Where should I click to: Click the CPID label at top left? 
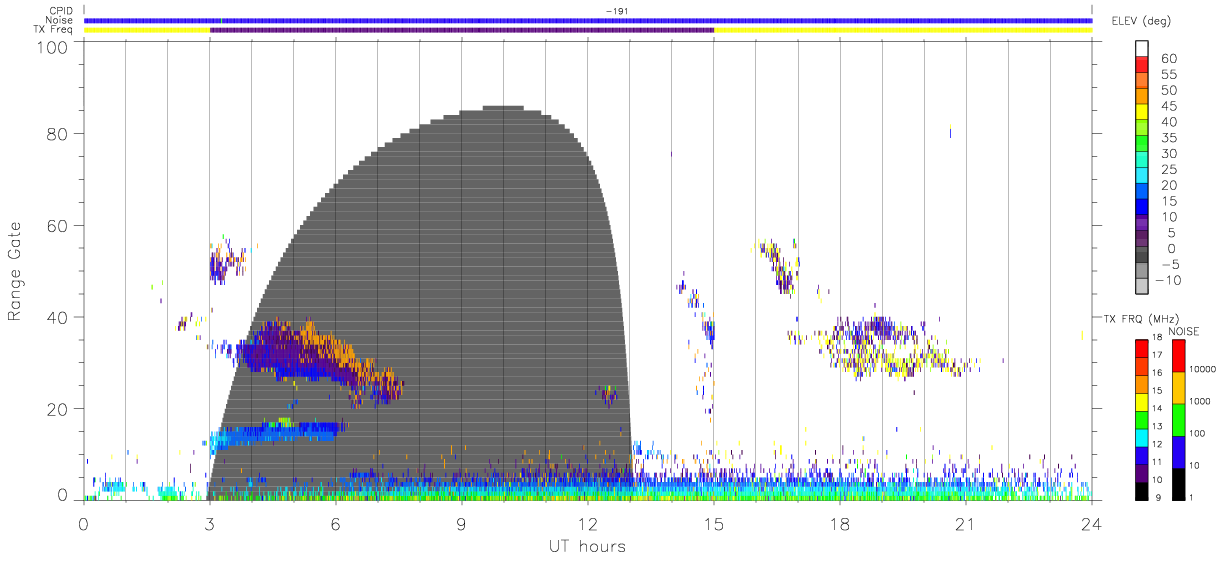pyautogui.click(x=62, y=11)
